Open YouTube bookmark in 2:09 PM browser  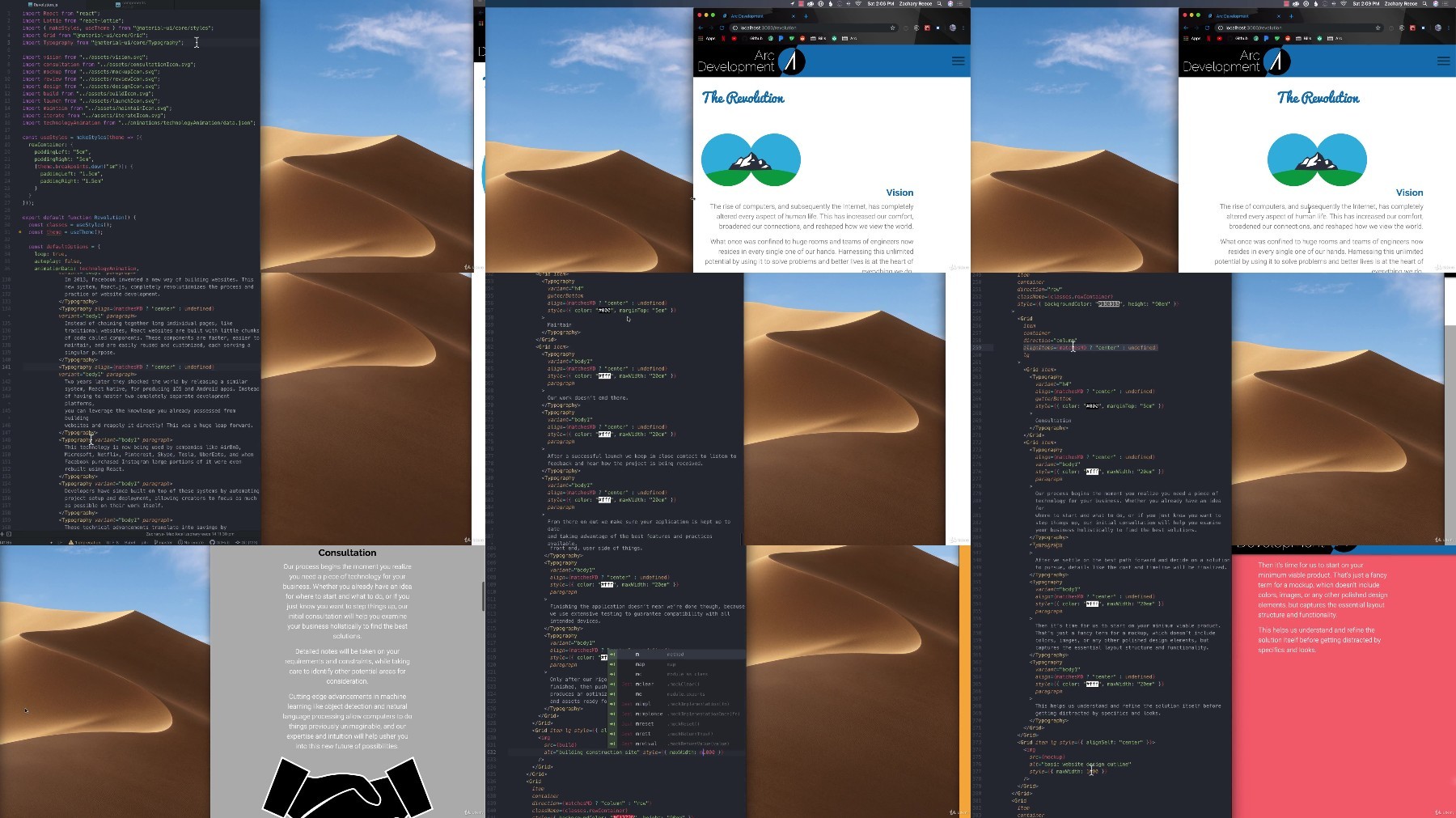click(1220, 38)
